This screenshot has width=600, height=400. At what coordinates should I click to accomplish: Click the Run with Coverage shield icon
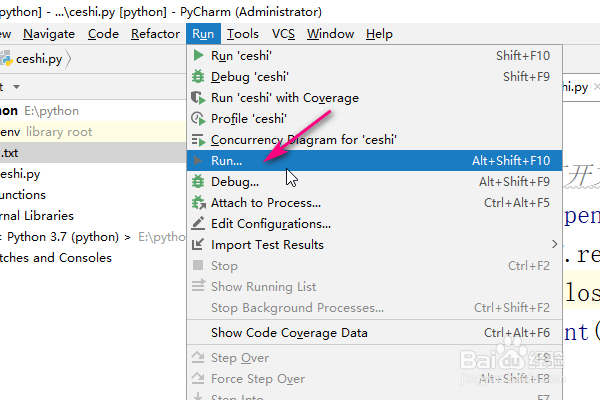198,98
